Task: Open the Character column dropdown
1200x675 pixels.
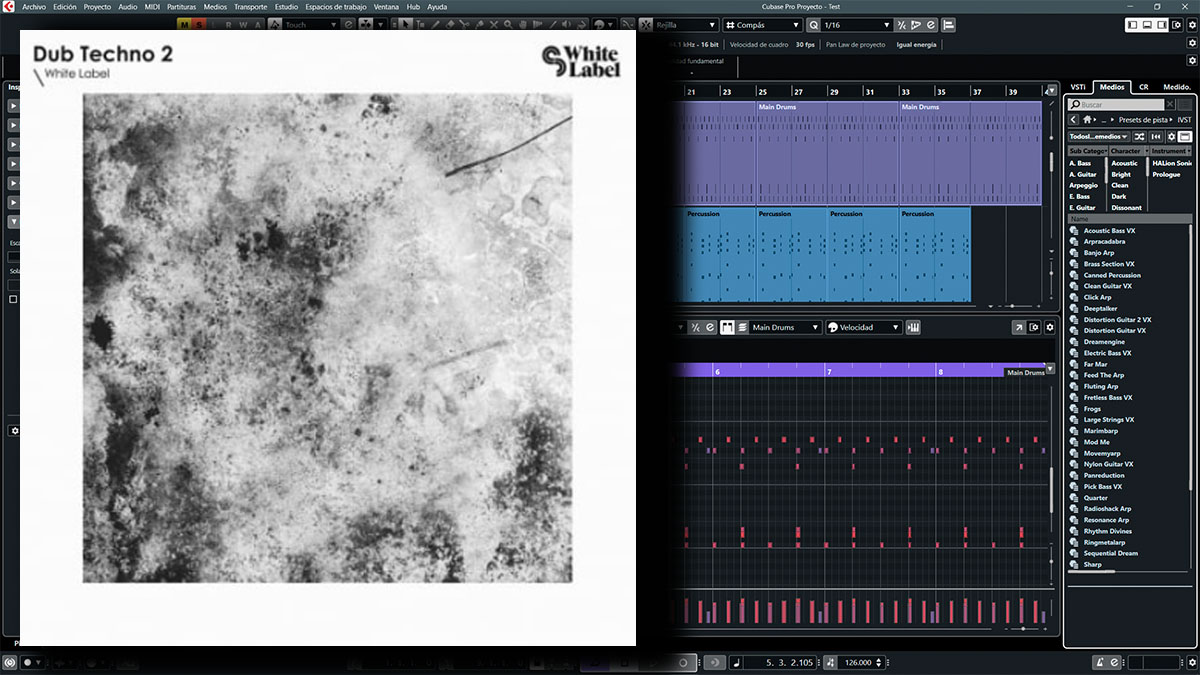Action: coord(1128,151)
